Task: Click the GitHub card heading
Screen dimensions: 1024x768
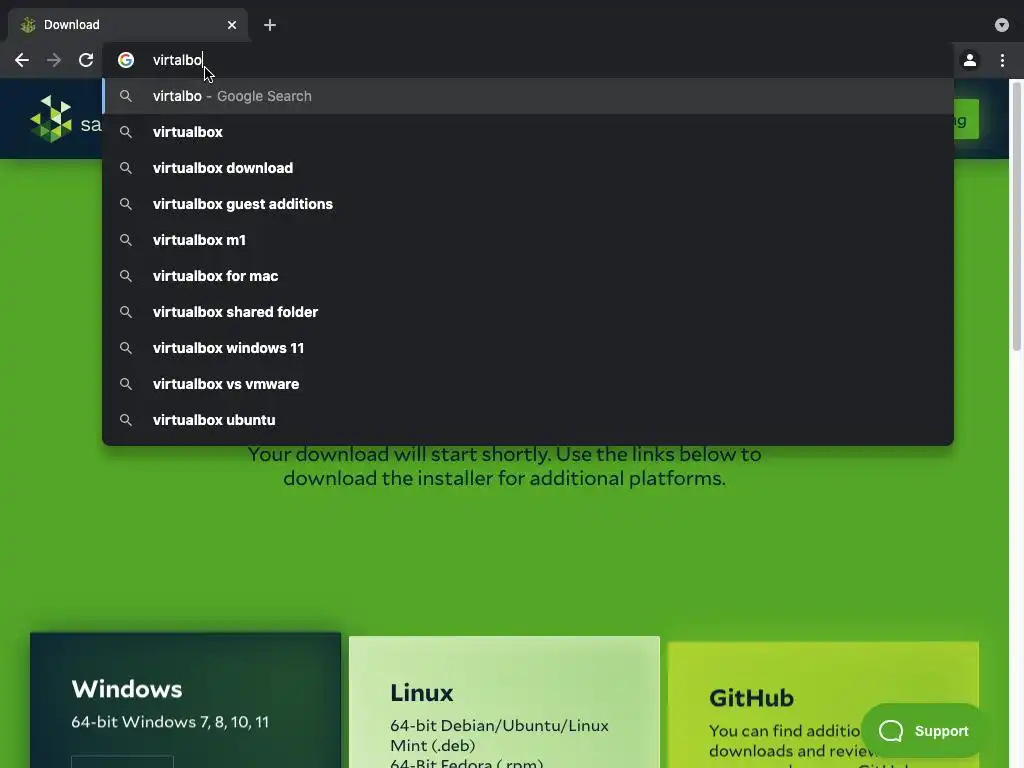Action: click(751, 698)
